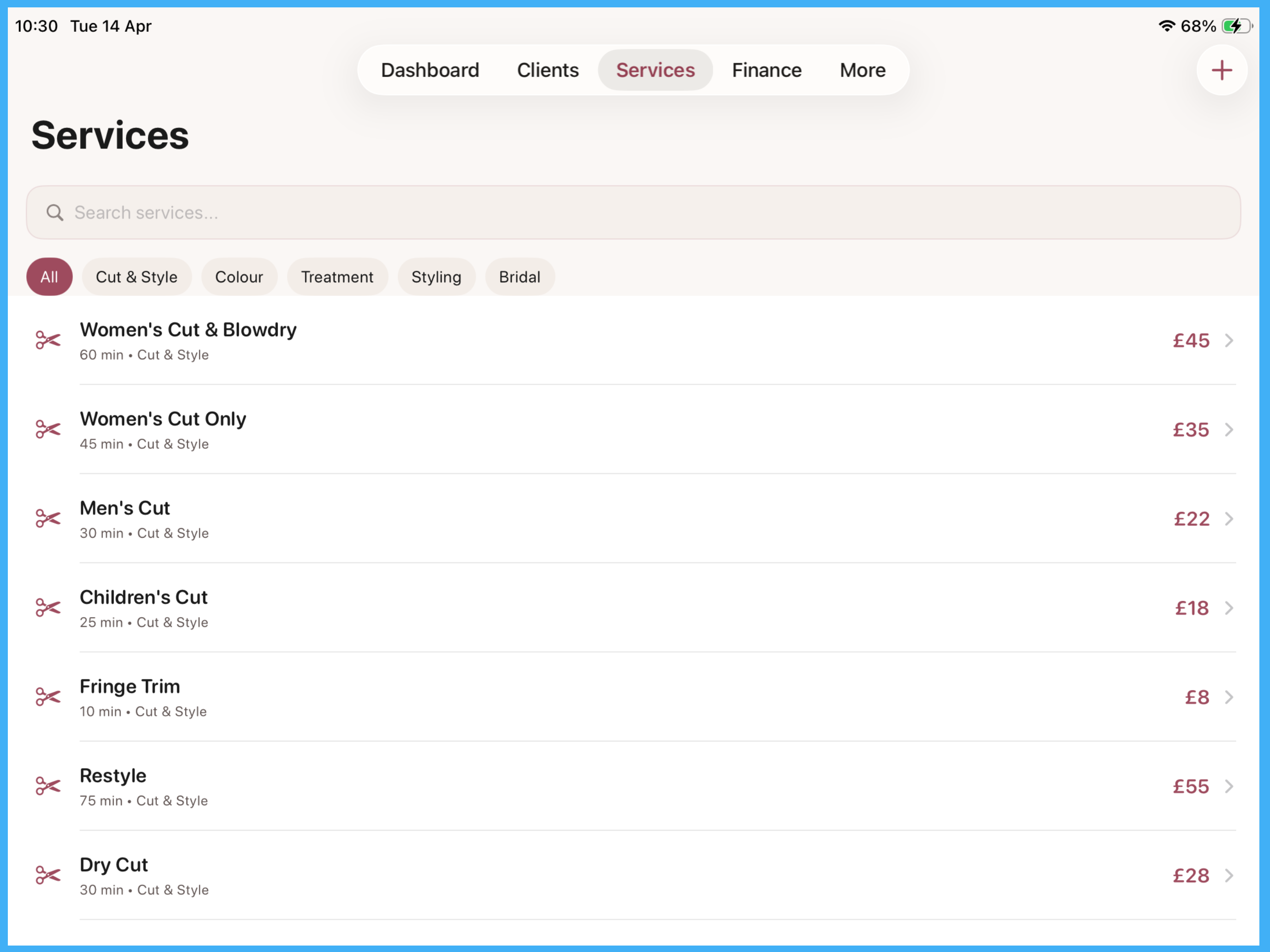Tap the battery charging icon
The height and width of the screenshot is (952, 1270).
(1236, 26)
